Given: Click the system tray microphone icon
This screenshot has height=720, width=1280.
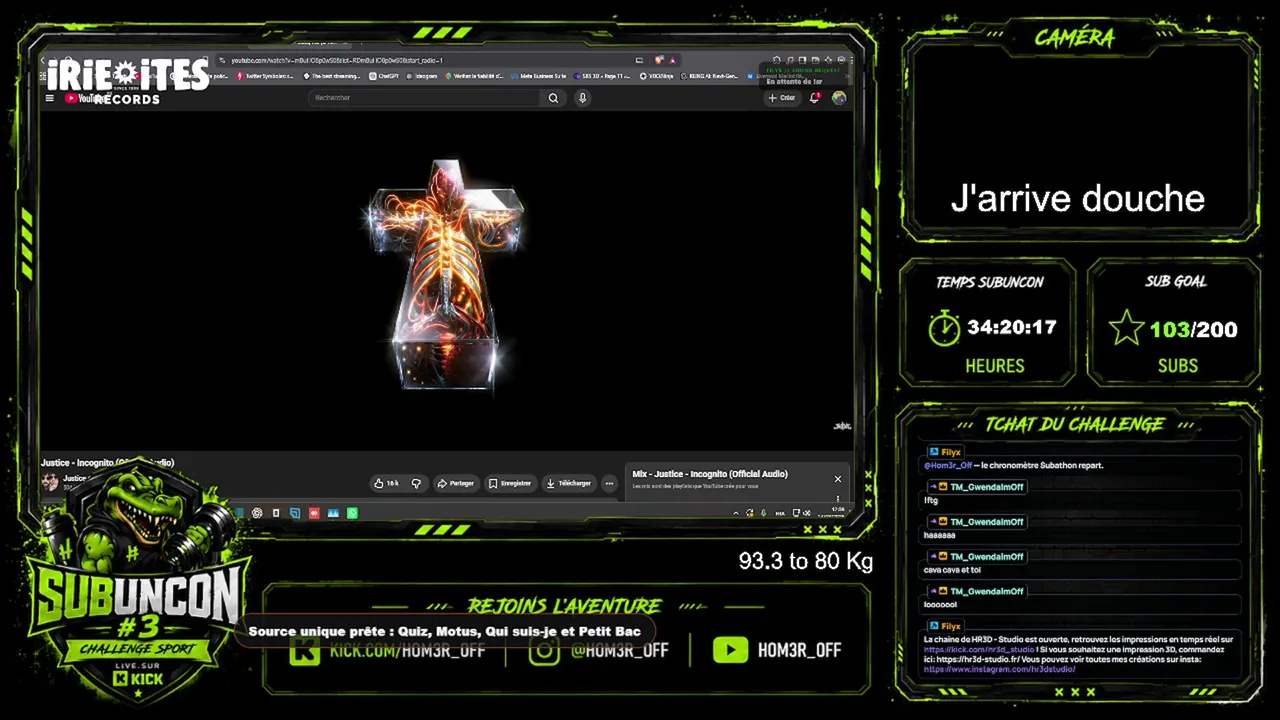Looking at the screenshot, I should tap(763, 513).
